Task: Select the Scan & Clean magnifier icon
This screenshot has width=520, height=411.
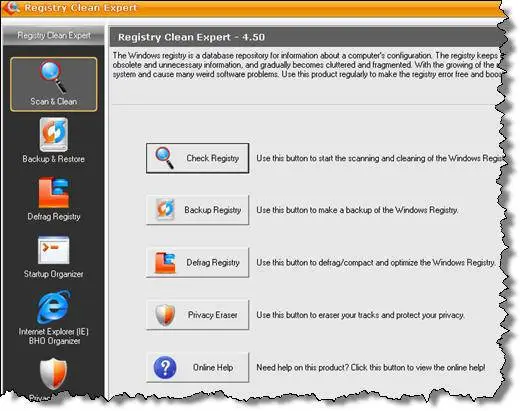Action: [53, 77]
